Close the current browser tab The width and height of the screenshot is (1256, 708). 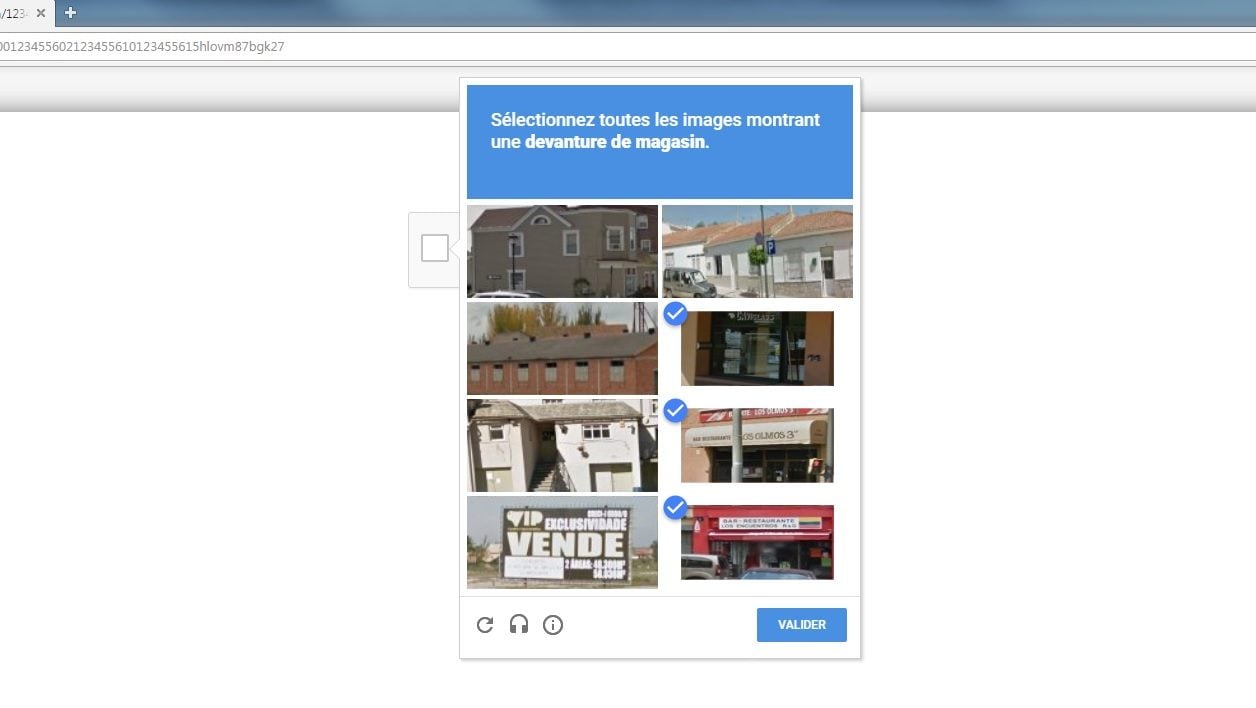41,13
